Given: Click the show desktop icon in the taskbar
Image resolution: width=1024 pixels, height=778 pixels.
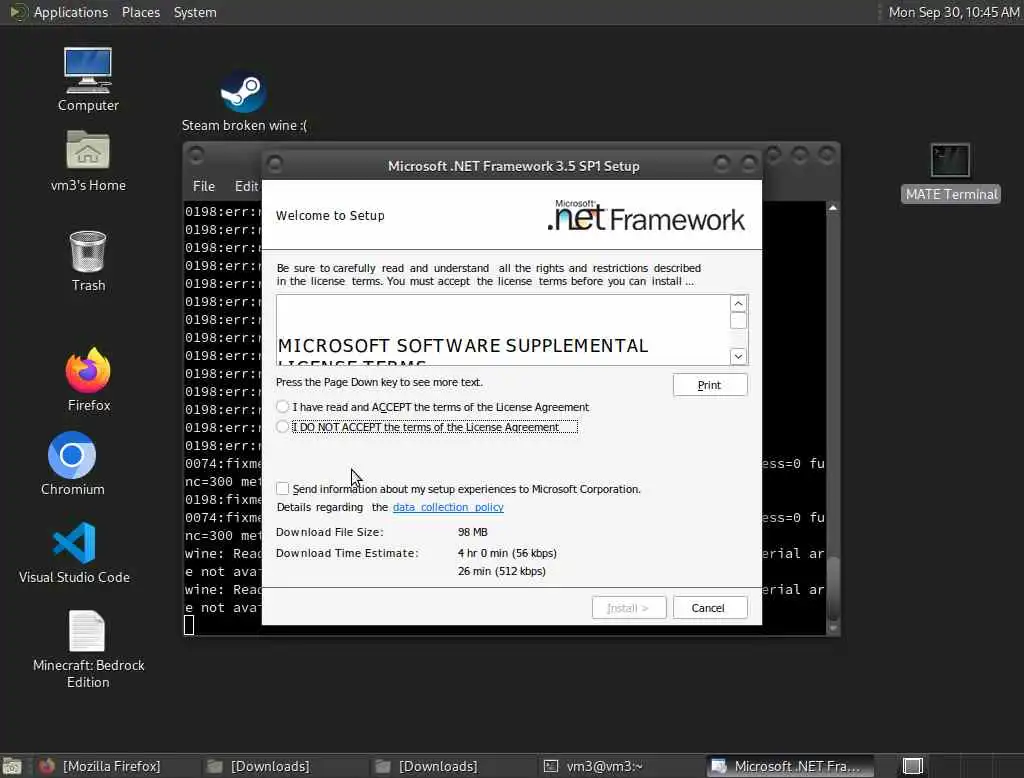Looking at the screenshot, I should pyautogui.click(x=12, y=766).
